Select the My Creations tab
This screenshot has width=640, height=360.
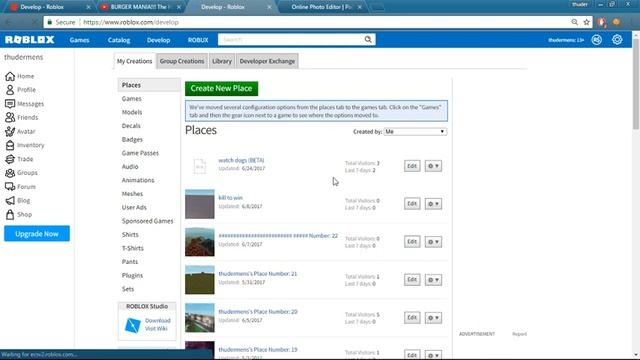pyautogui.click(x=134, y=61)
